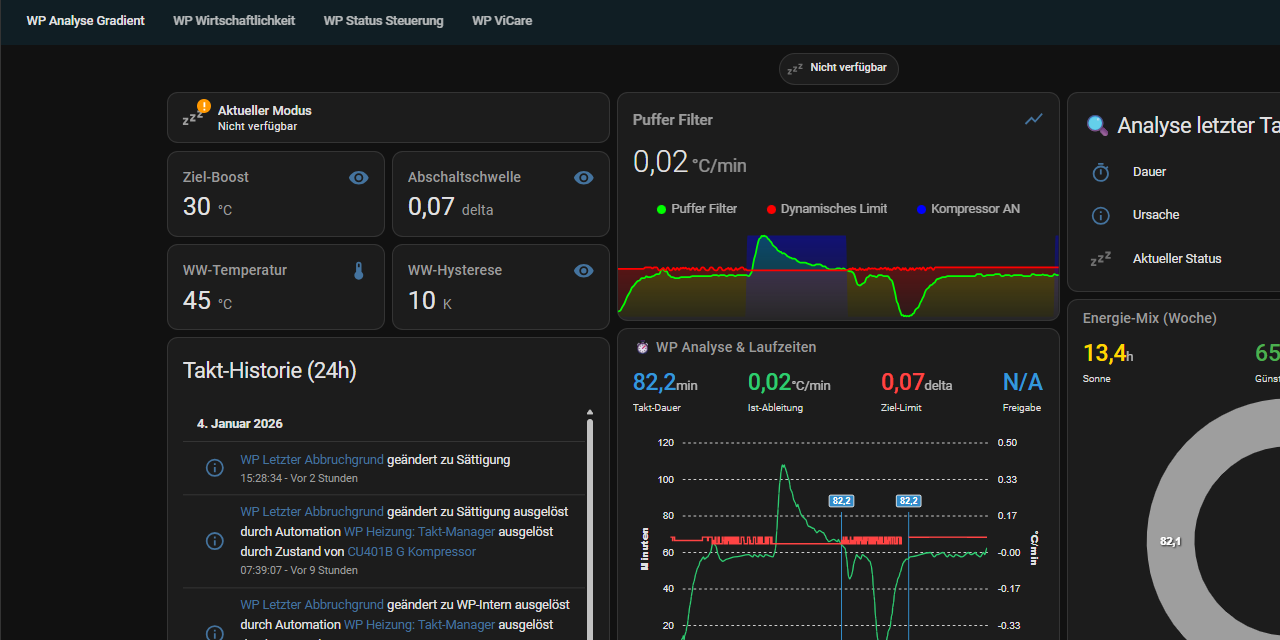Open the trend chart icon on Puffer Filter card
The height and width of the screenshot is (640, 1280).
click(1033, 119)
